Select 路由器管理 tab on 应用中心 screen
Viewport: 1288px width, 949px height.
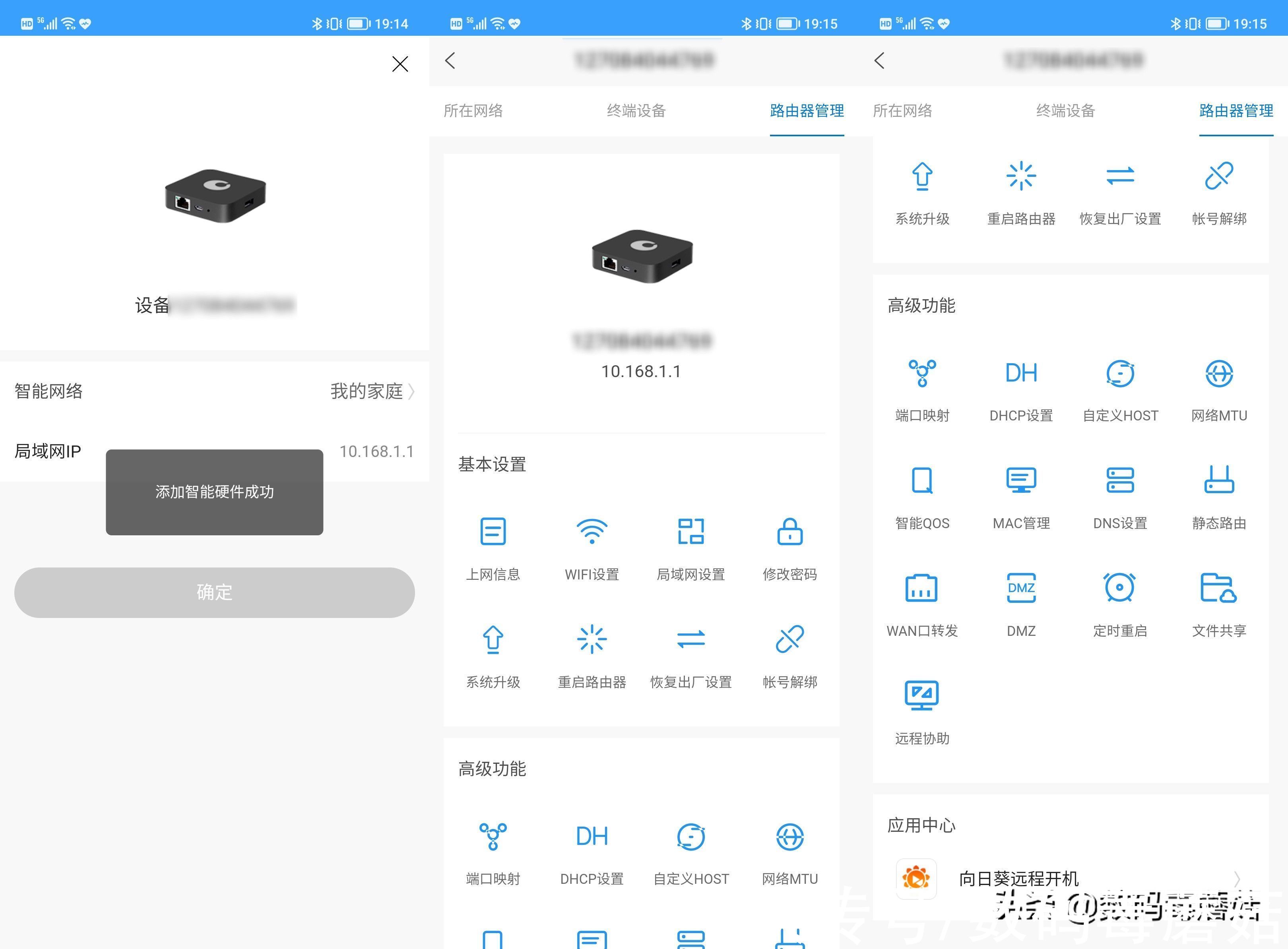[x=1236, y=110]
